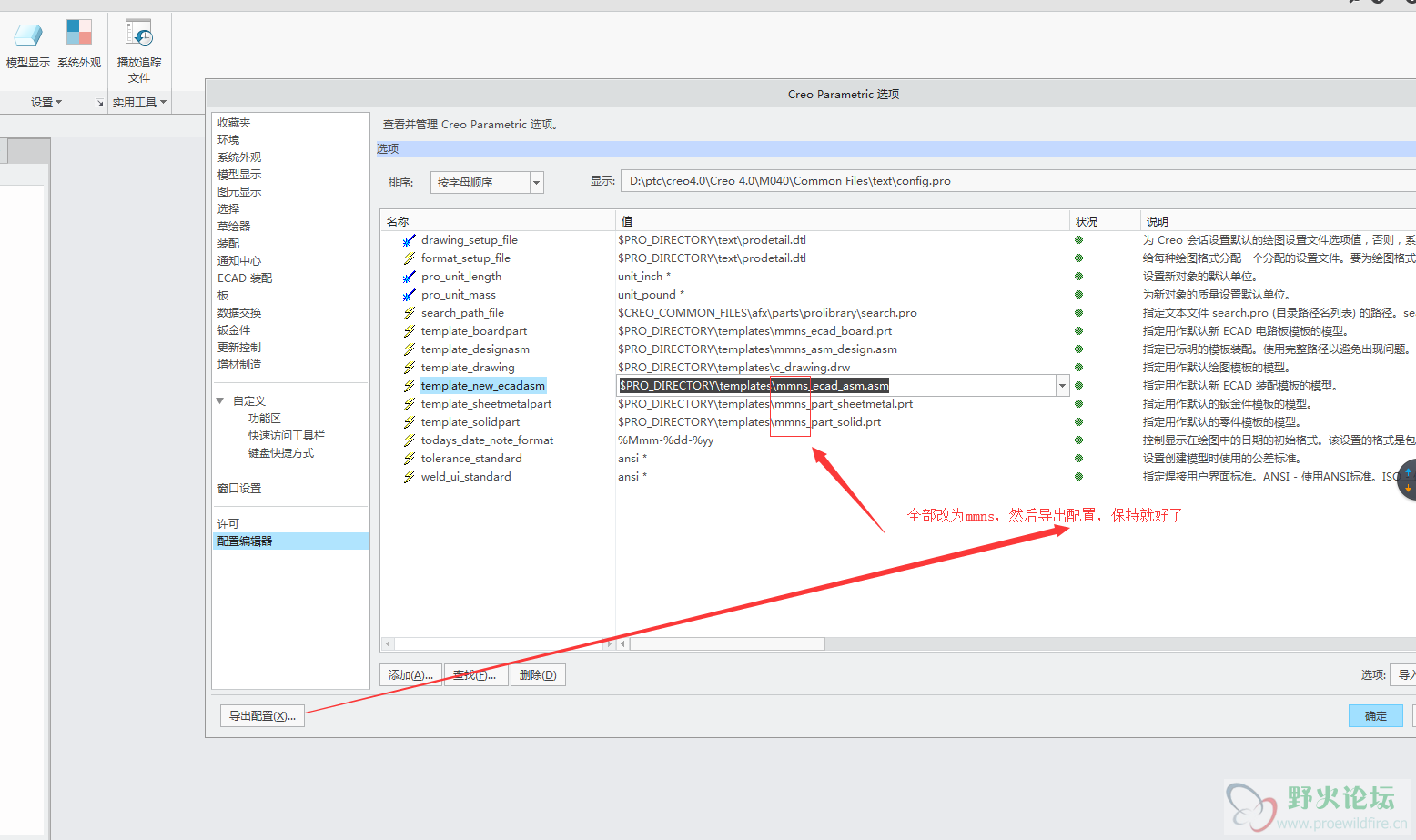This screenshot has width=1416, height=840.
Task: Open the 排序 按字母顺序 dropdown
Action: [x=537, y=183]
